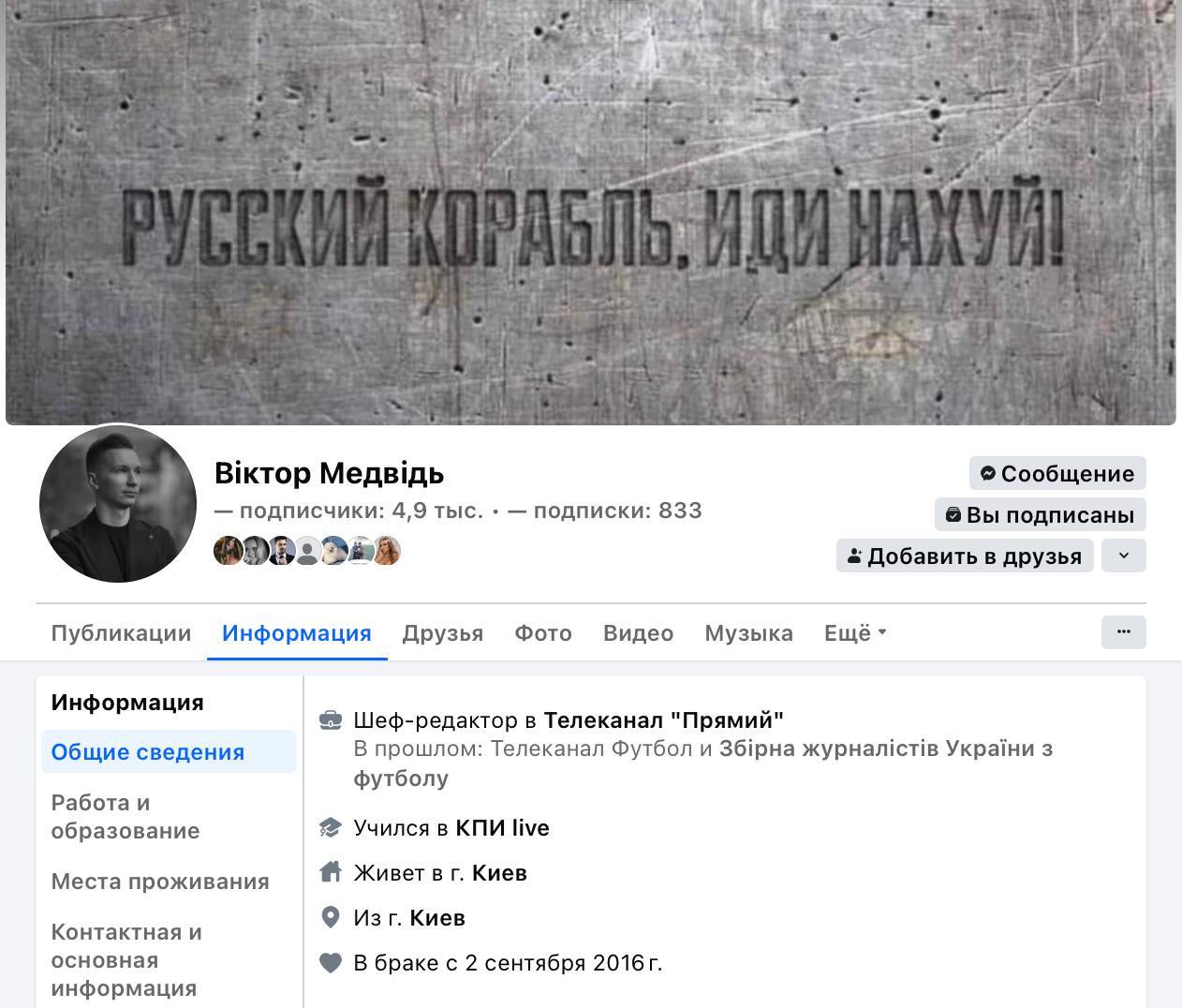The width and height of the screenshot is (1182, 1008).
Task: Click the Messenger icon in Сообщение button
Action: (x=987, y=474)
